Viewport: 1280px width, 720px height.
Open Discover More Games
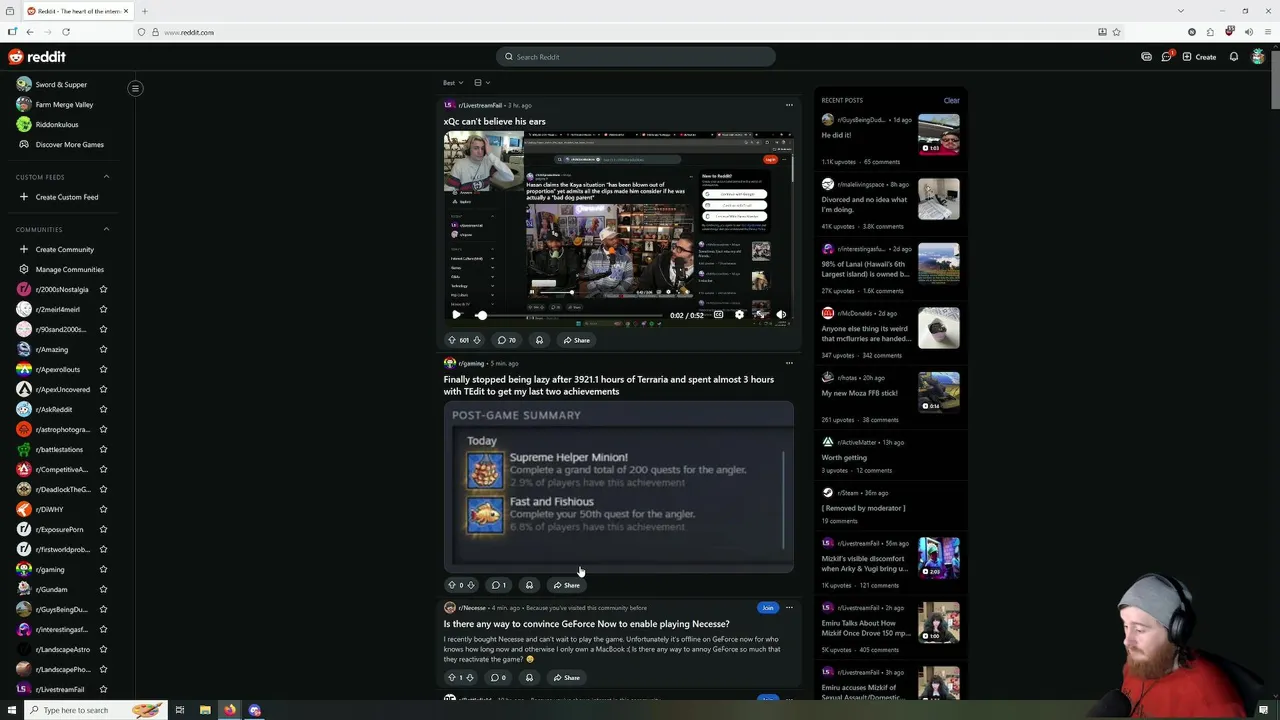pyautogui.click(x=62, y=144)
